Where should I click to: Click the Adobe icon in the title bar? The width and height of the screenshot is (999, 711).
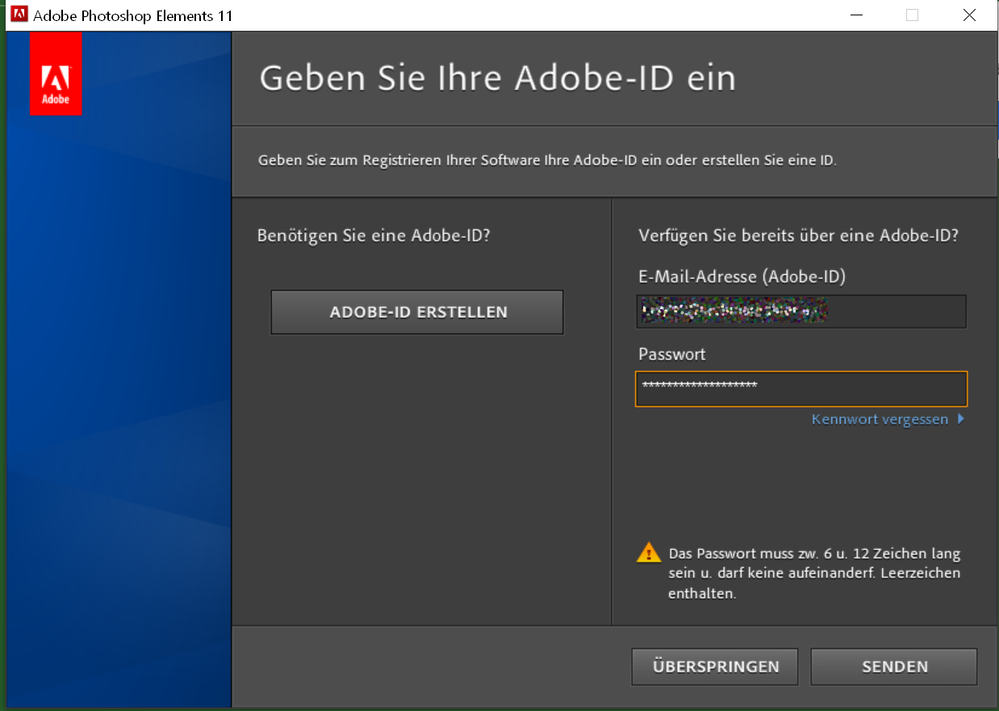(18, 15)
